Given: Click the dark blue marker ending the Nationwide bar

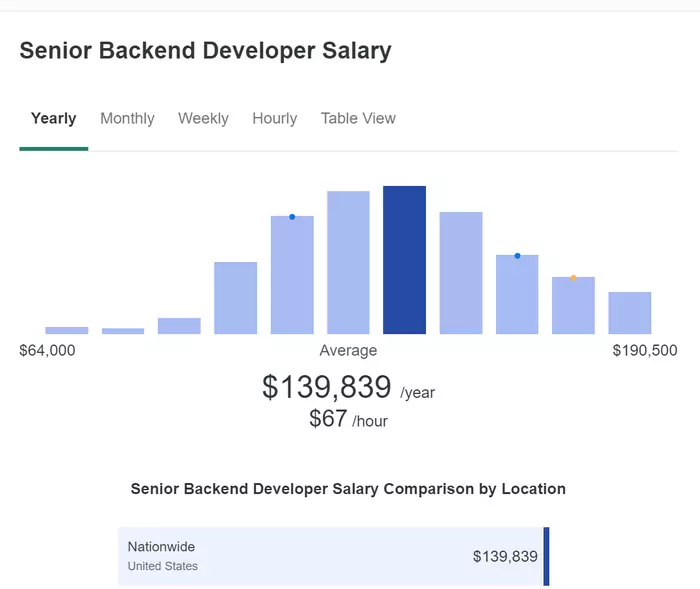Looking at the screenshot, I should click(x=546, y=556).
